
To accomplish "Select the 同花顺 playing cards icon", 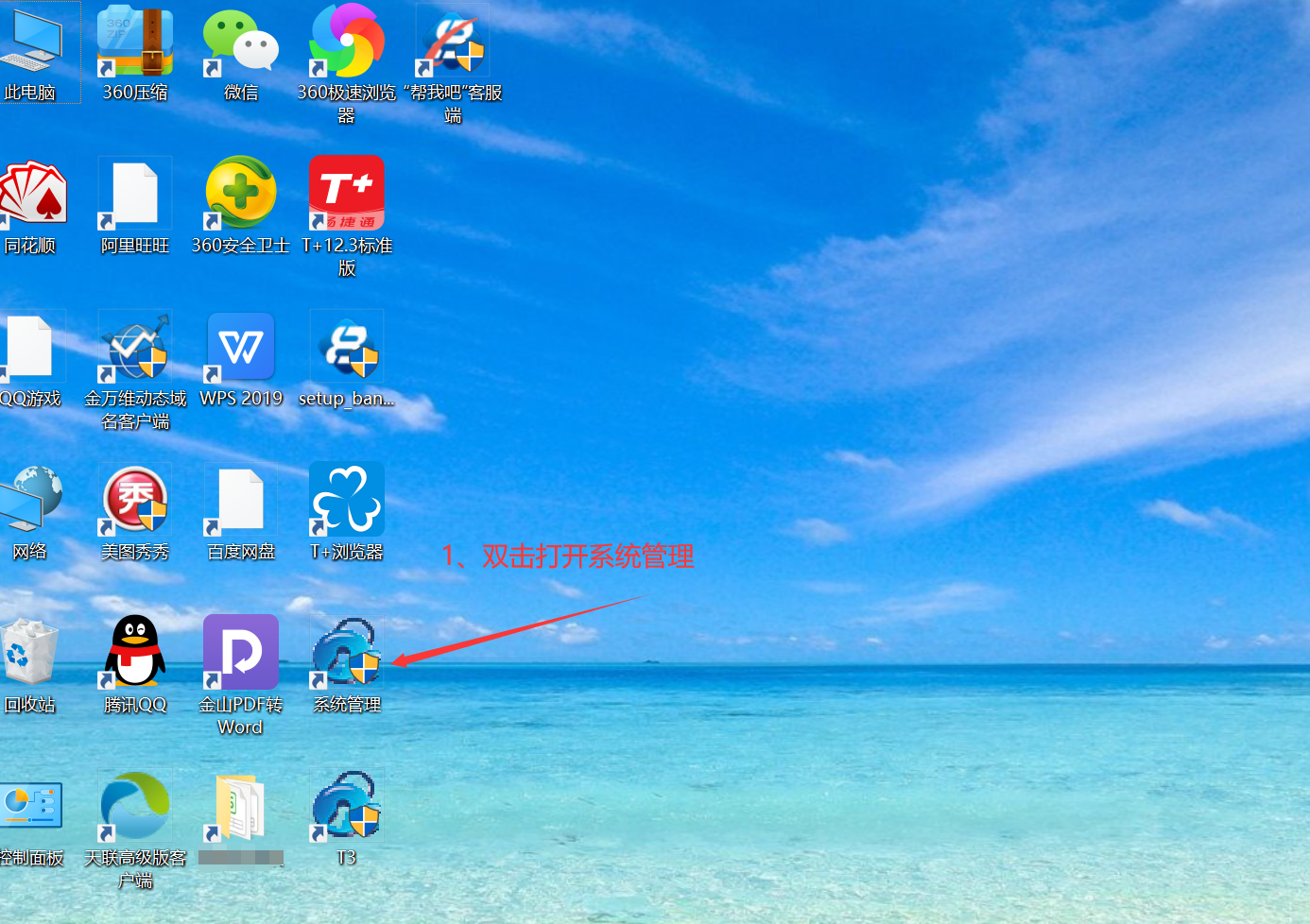I will pos(32,195).
